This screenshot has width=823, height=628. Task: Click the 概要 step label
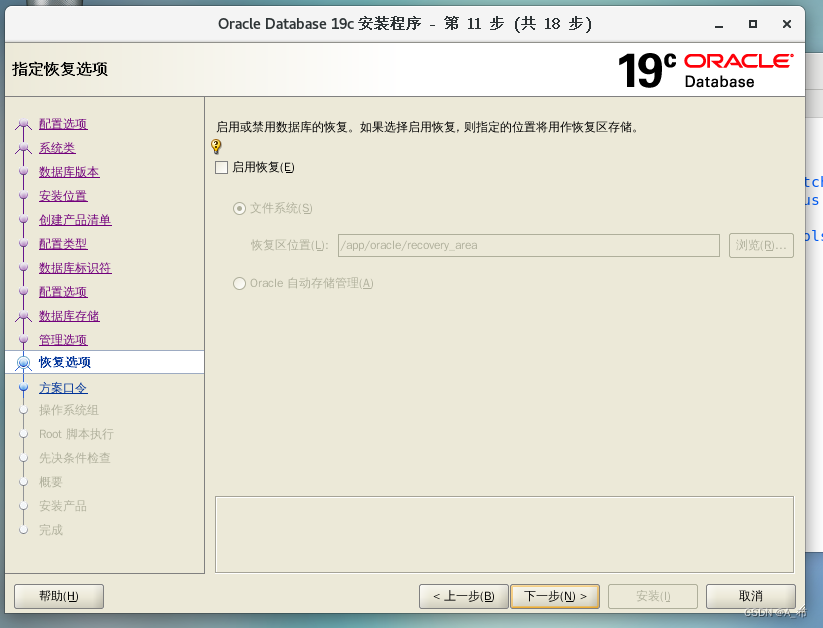coord(51,482)
